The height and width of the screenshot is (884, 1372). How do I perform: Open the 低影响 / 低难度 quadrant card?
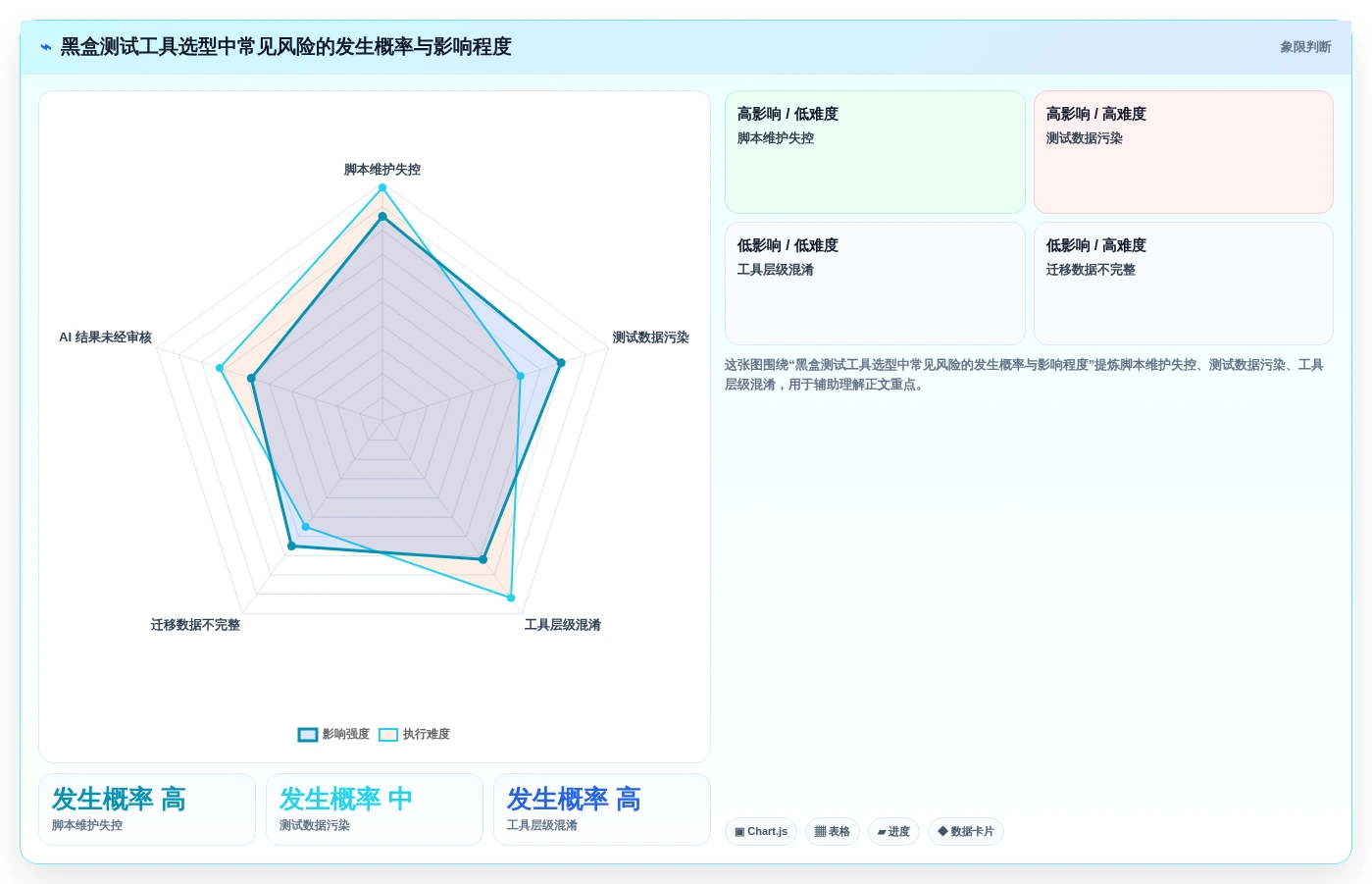pyautogui.click(x=875, y=284)
